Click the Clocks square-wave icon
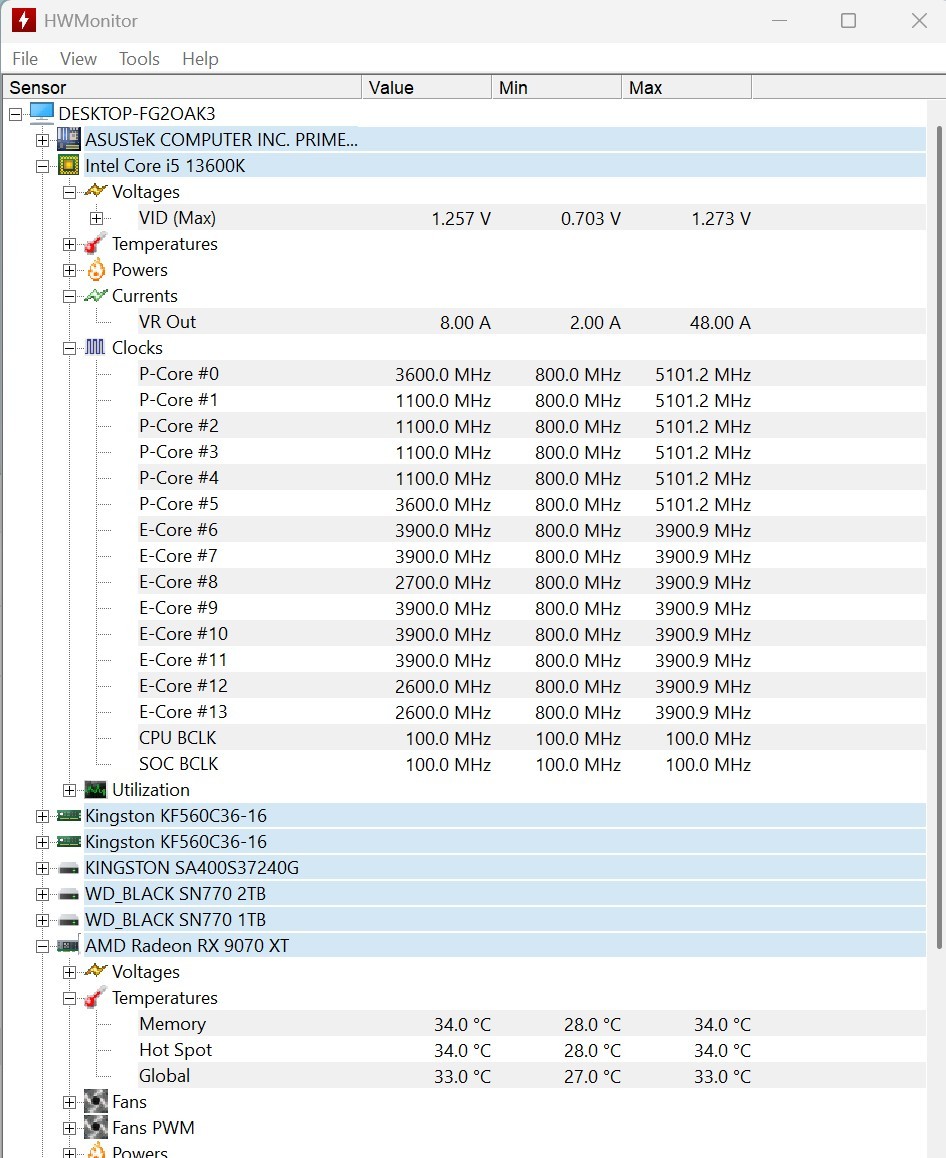This screenshot has width=946, height=1158. [95, 347]
